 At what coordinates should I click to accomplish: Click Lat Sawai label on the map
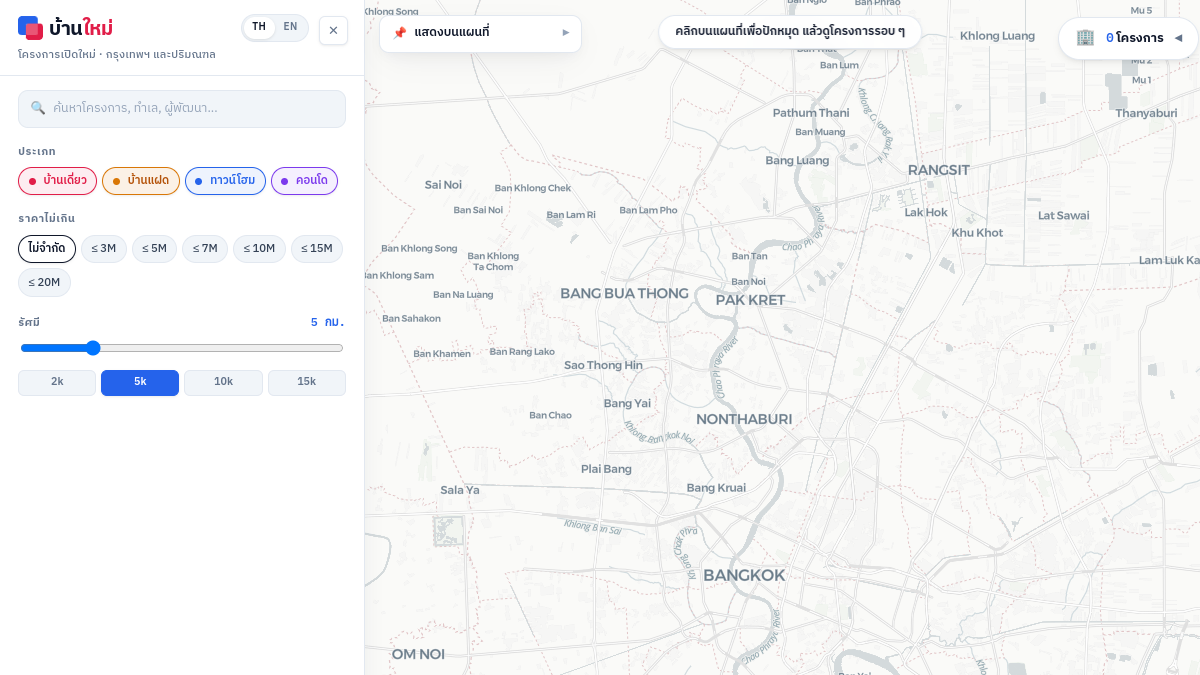pos(1064,215)
